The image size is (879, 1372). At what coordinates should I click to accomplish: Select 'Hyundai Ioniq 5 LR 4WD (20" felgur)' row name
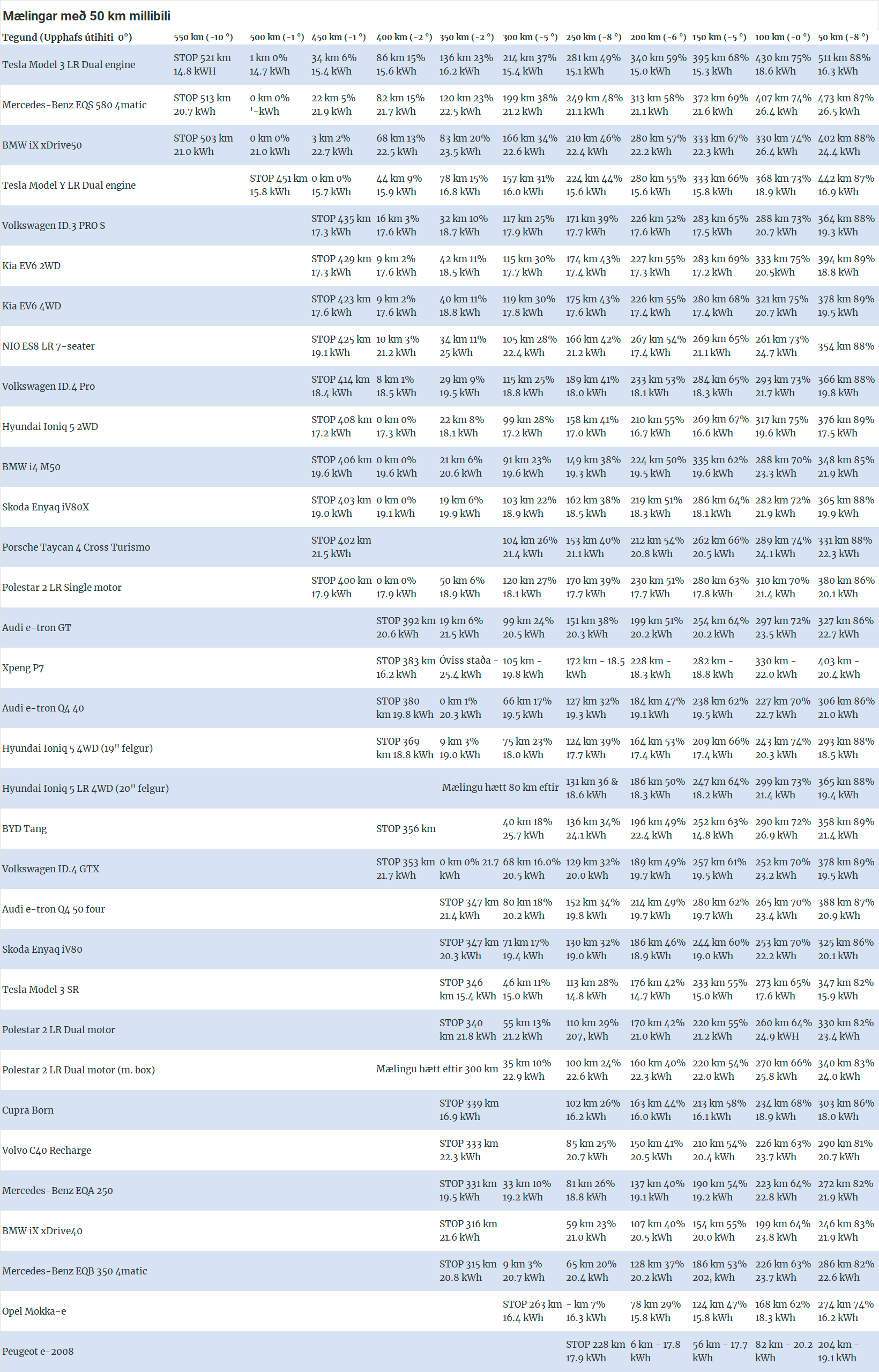(86, 789)
